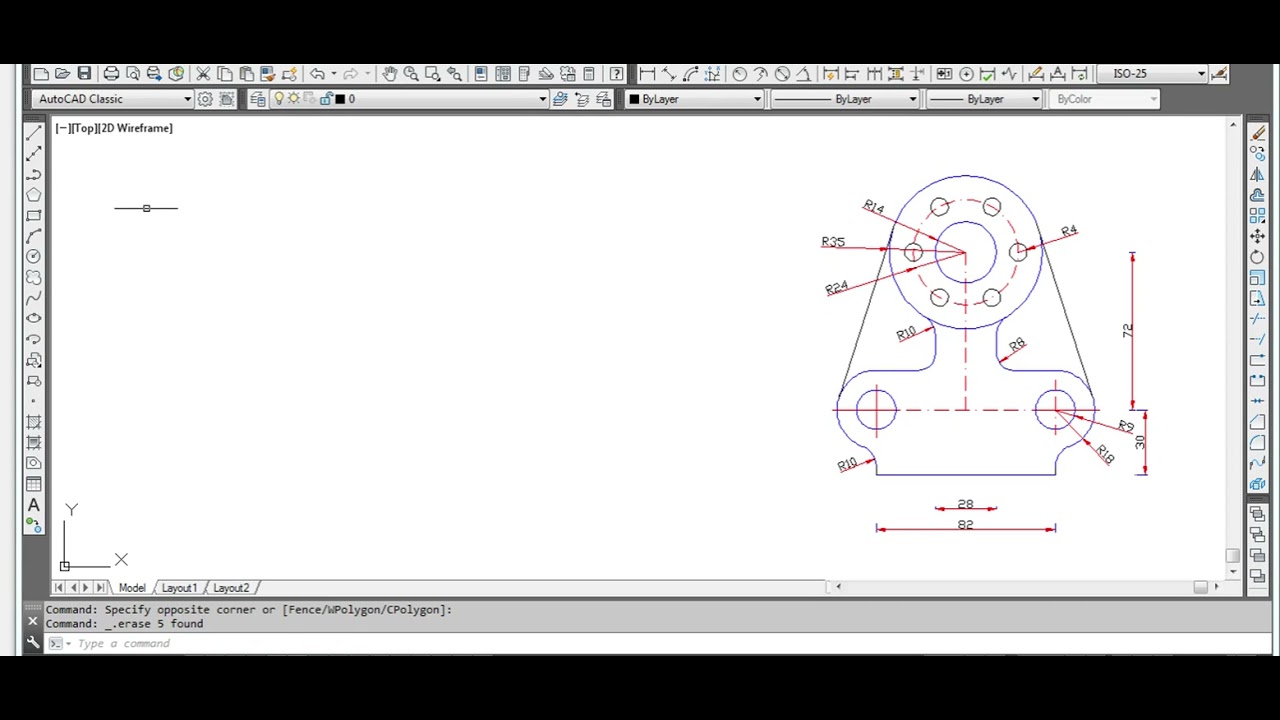Select the Circle draw tool
Viewport: 1280px width, 720px height.
tap(33, 256)
